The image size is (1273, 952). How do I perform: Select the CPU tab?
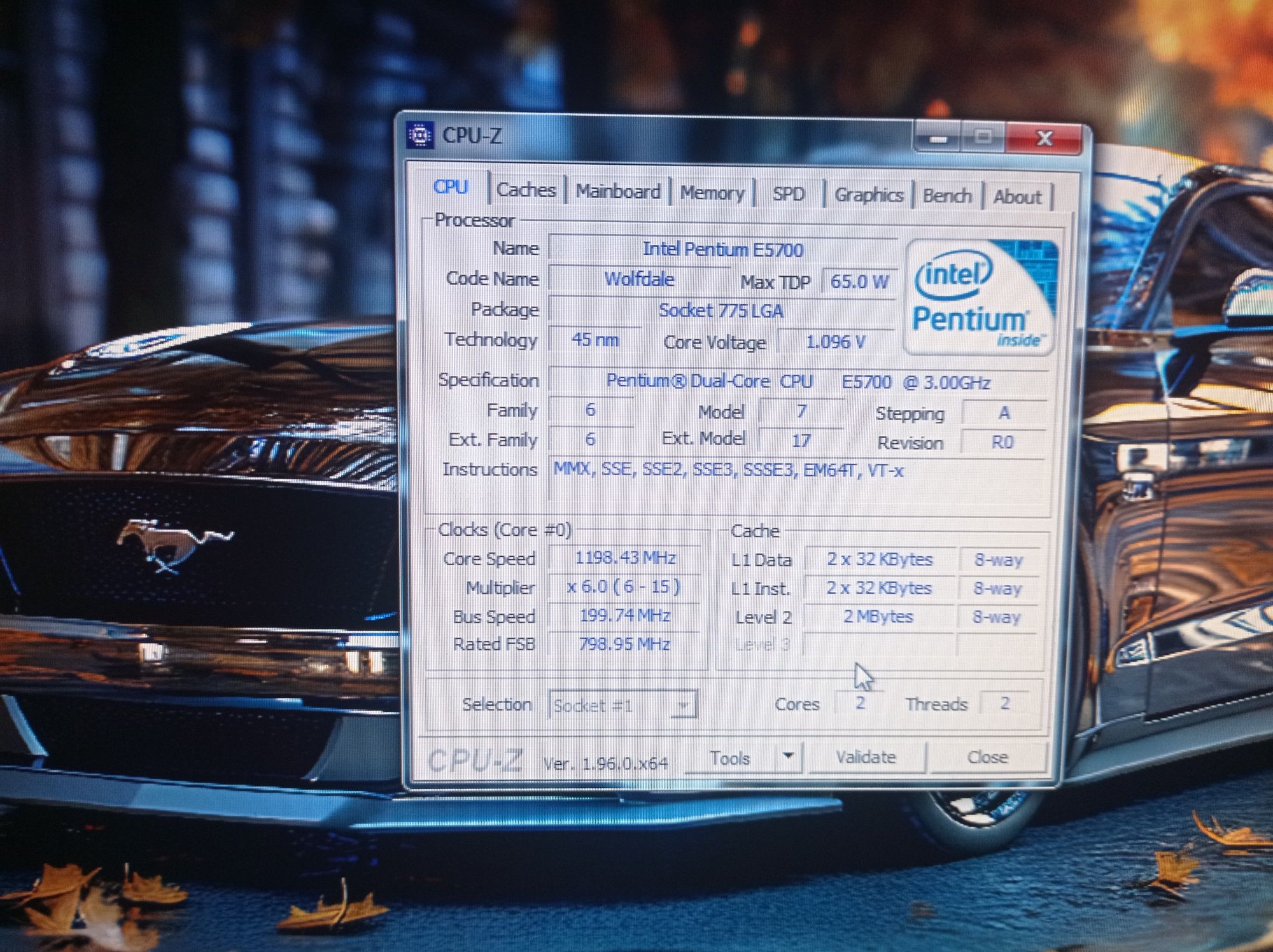pyautogui.click(x=451, y=187)
